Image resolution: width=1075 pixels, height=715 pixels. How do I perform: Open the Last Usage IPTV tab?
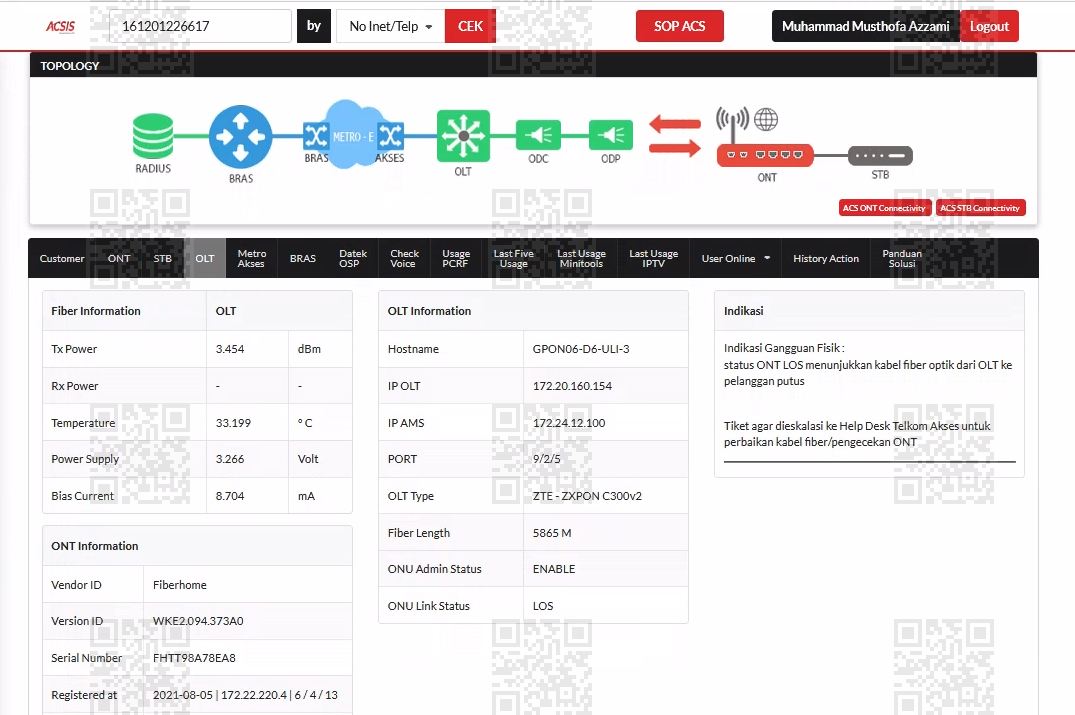653,258
